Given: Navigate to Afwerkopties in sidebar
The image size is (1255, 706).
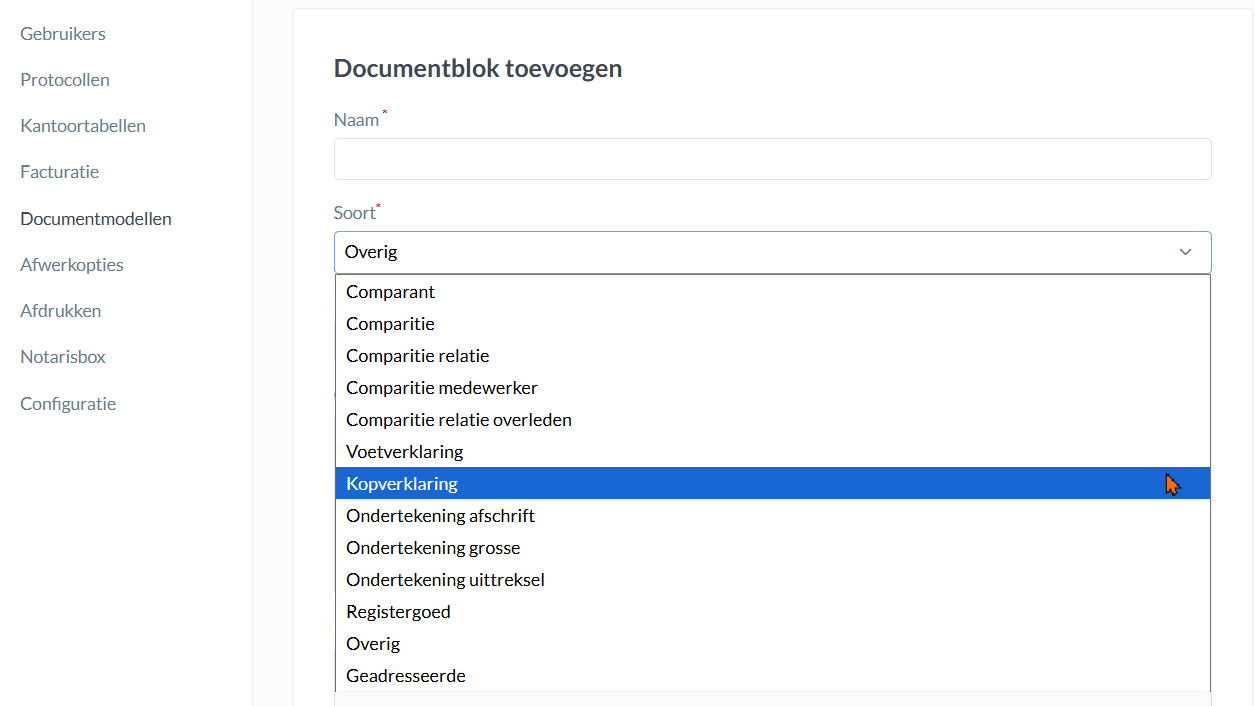Looking at the screenshot, I should click(x=72, y=265).
